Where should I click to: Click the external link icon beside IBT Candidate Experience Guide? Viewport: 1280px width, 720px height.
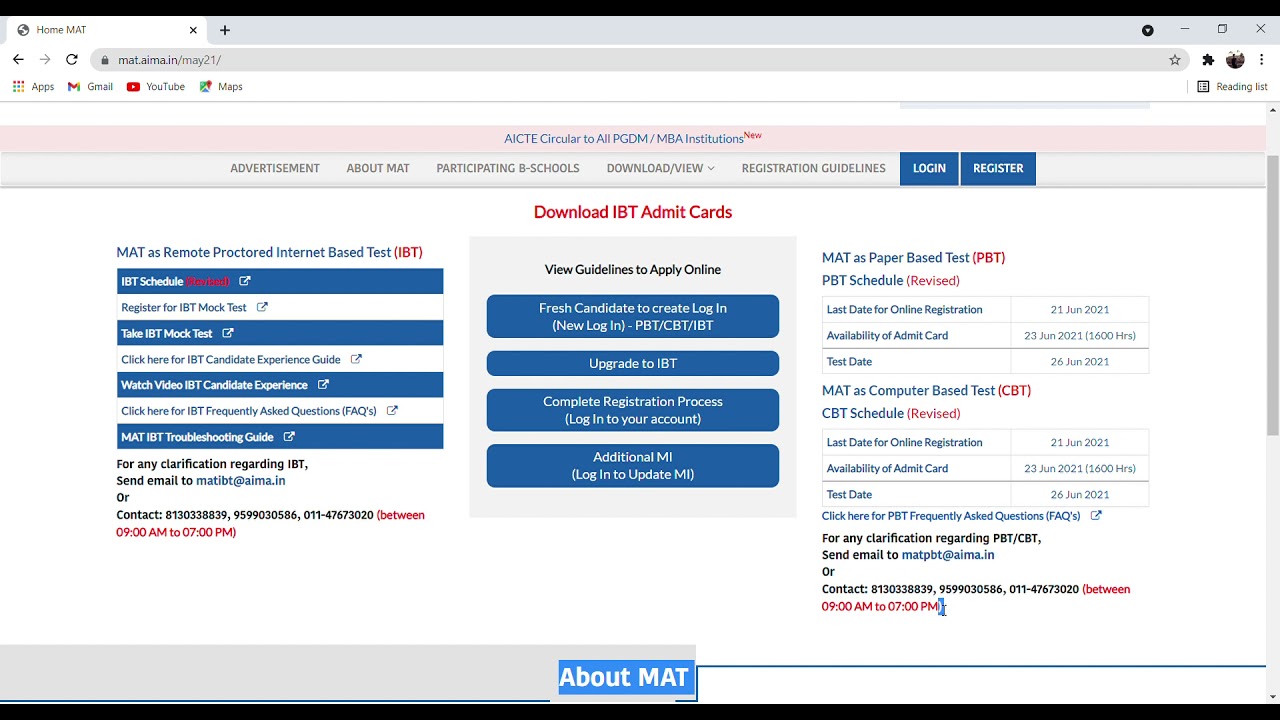pos(356,359)
